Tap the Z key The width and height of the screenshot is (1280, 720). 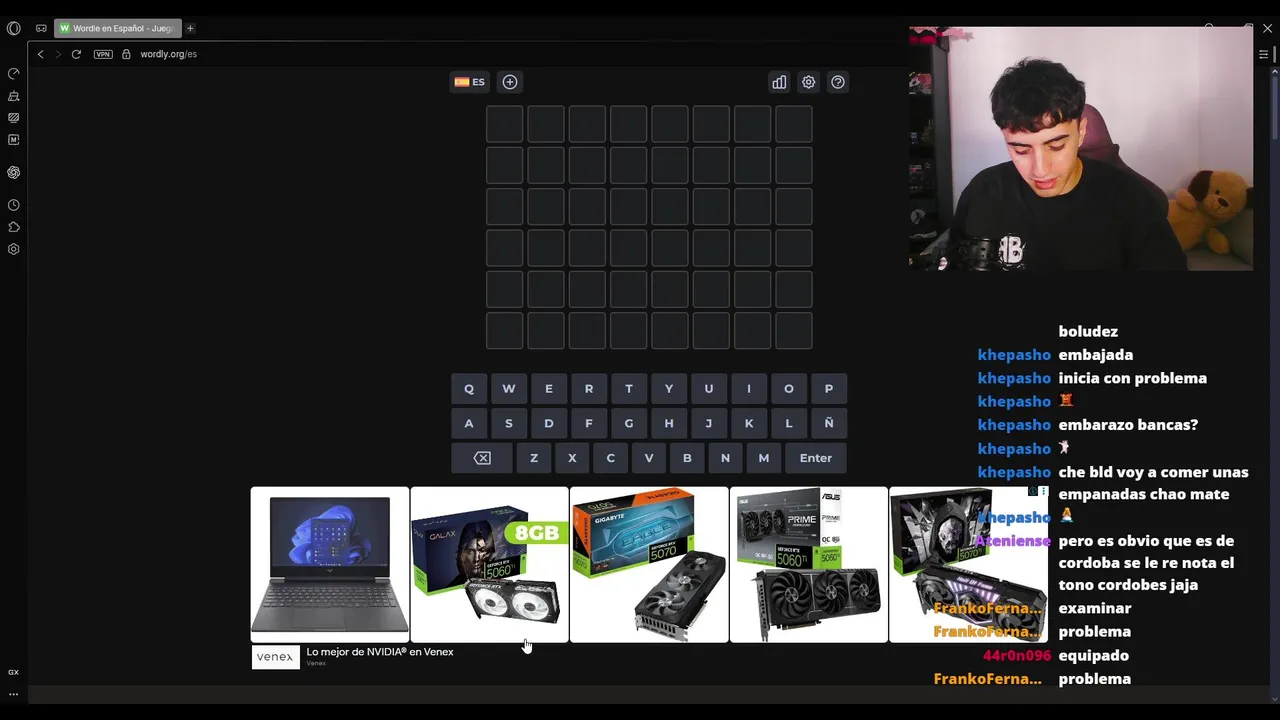(534, 458)
